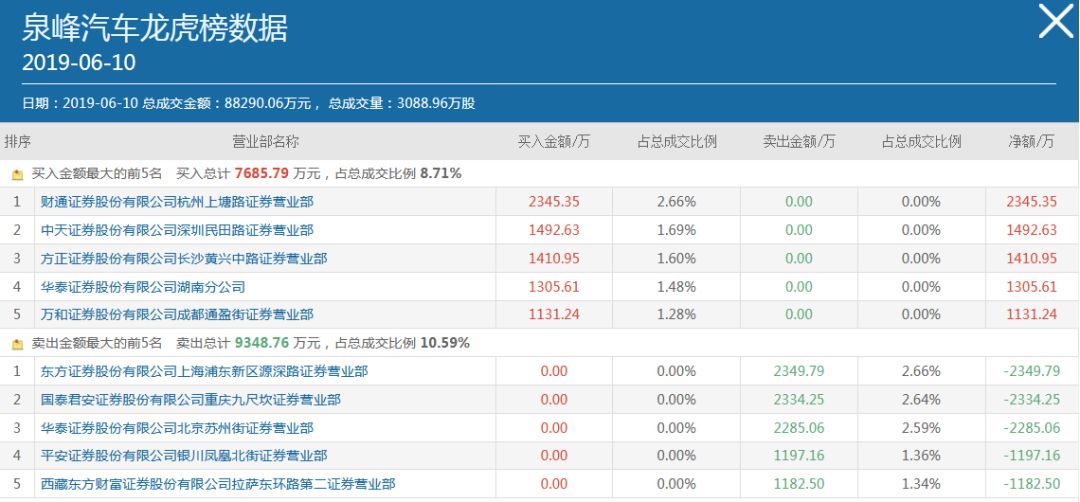Select ratio 2.64% in 国泰君安 row
Image resolution: width=1080 pixels, height=502 pixels.
(921, 399)
